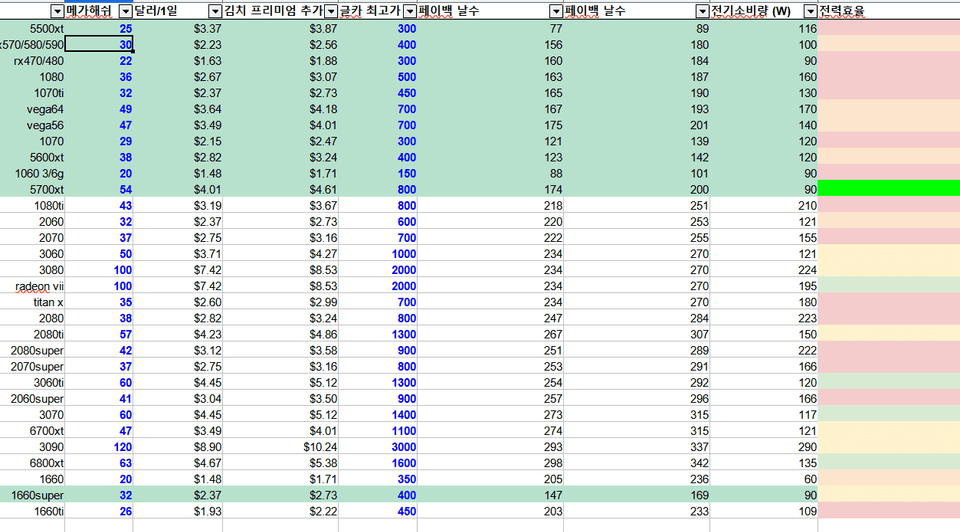Select the 1070ti name cell
Viewport: 960px width, 532px height.
tap(32, 93)
